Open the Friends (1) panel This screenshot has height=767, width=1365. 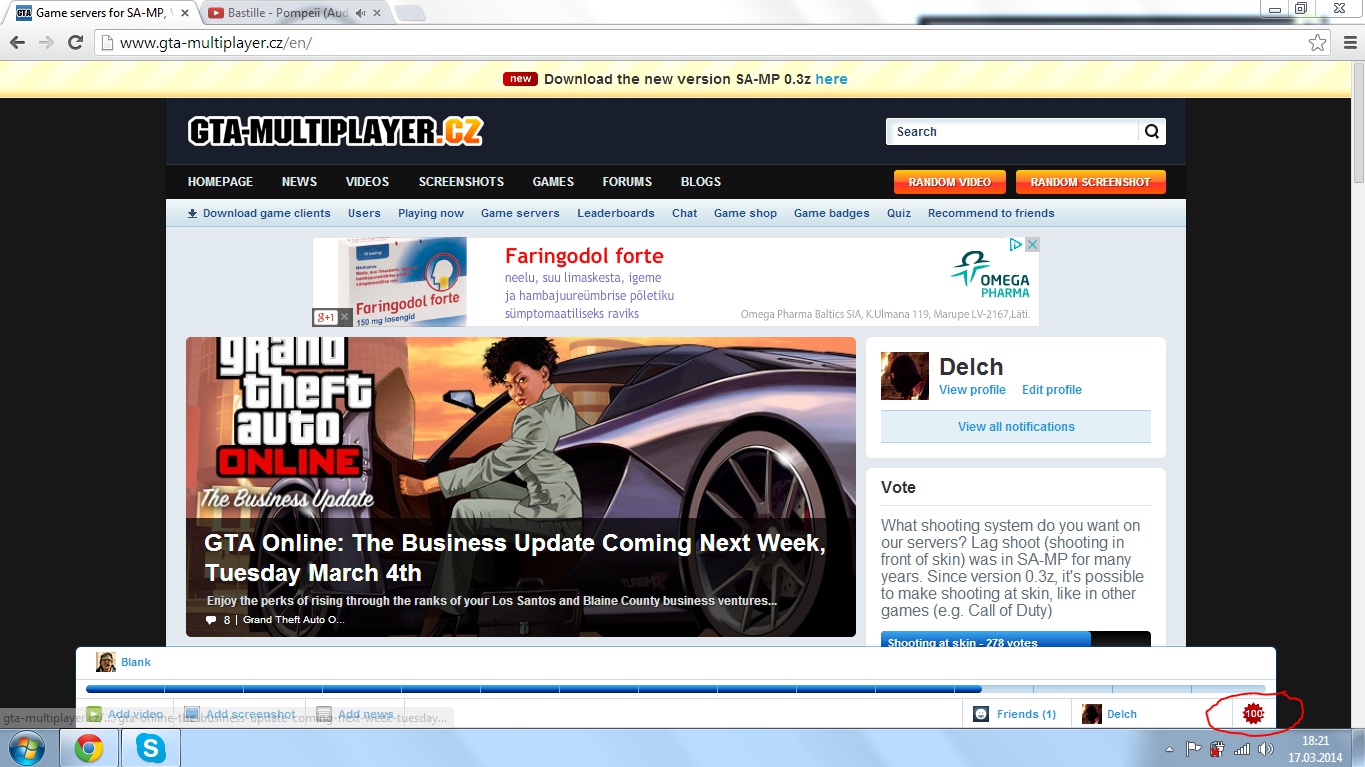(1017, 714)
